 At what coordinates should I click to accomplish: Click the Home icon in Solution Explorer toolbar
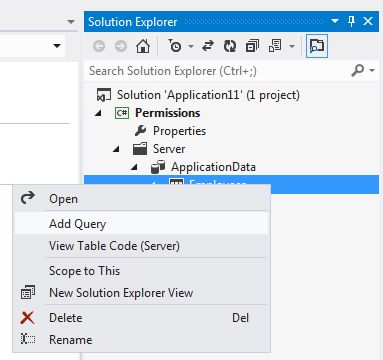[143, 46]
